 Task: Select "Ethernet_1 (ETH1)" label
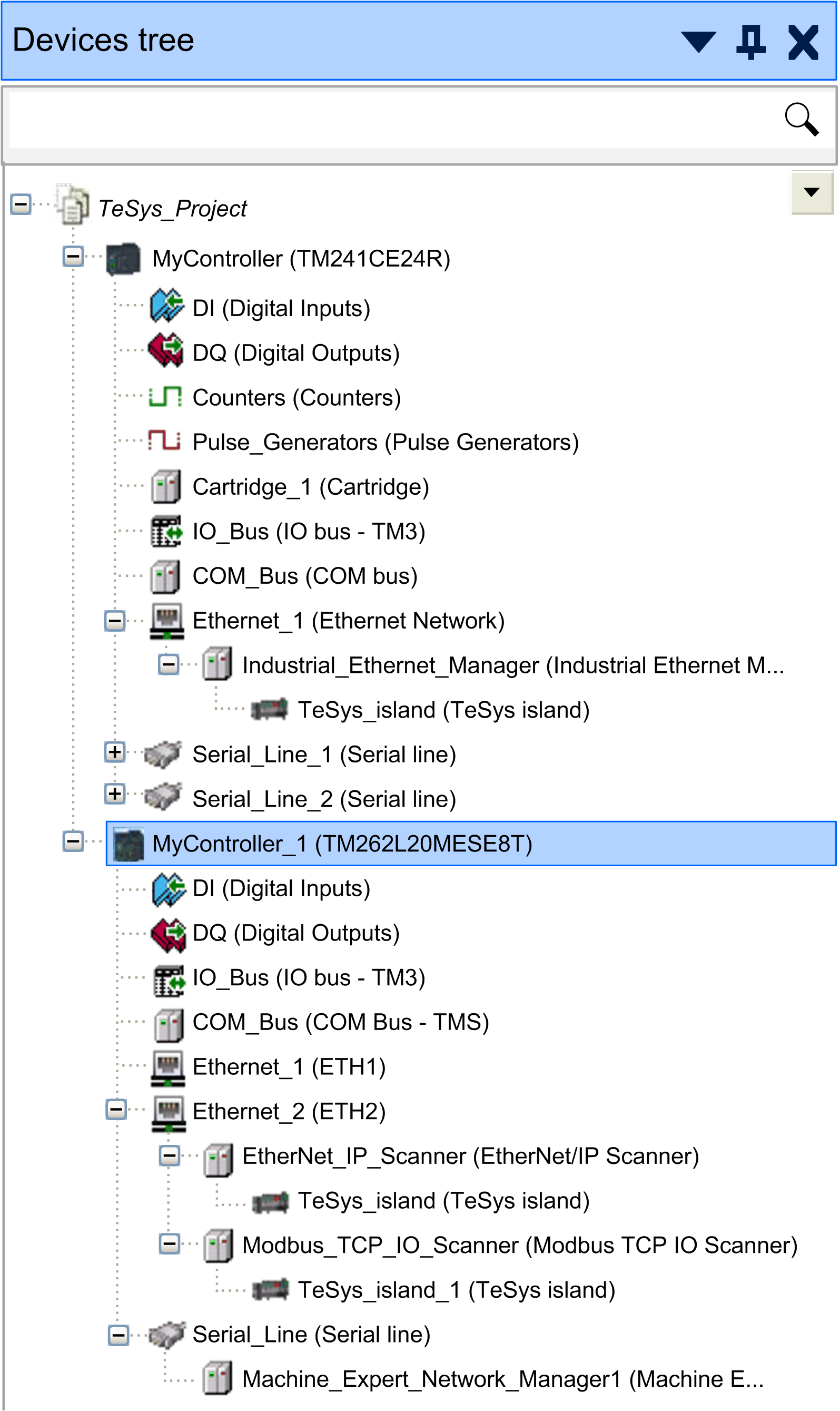289,1067
